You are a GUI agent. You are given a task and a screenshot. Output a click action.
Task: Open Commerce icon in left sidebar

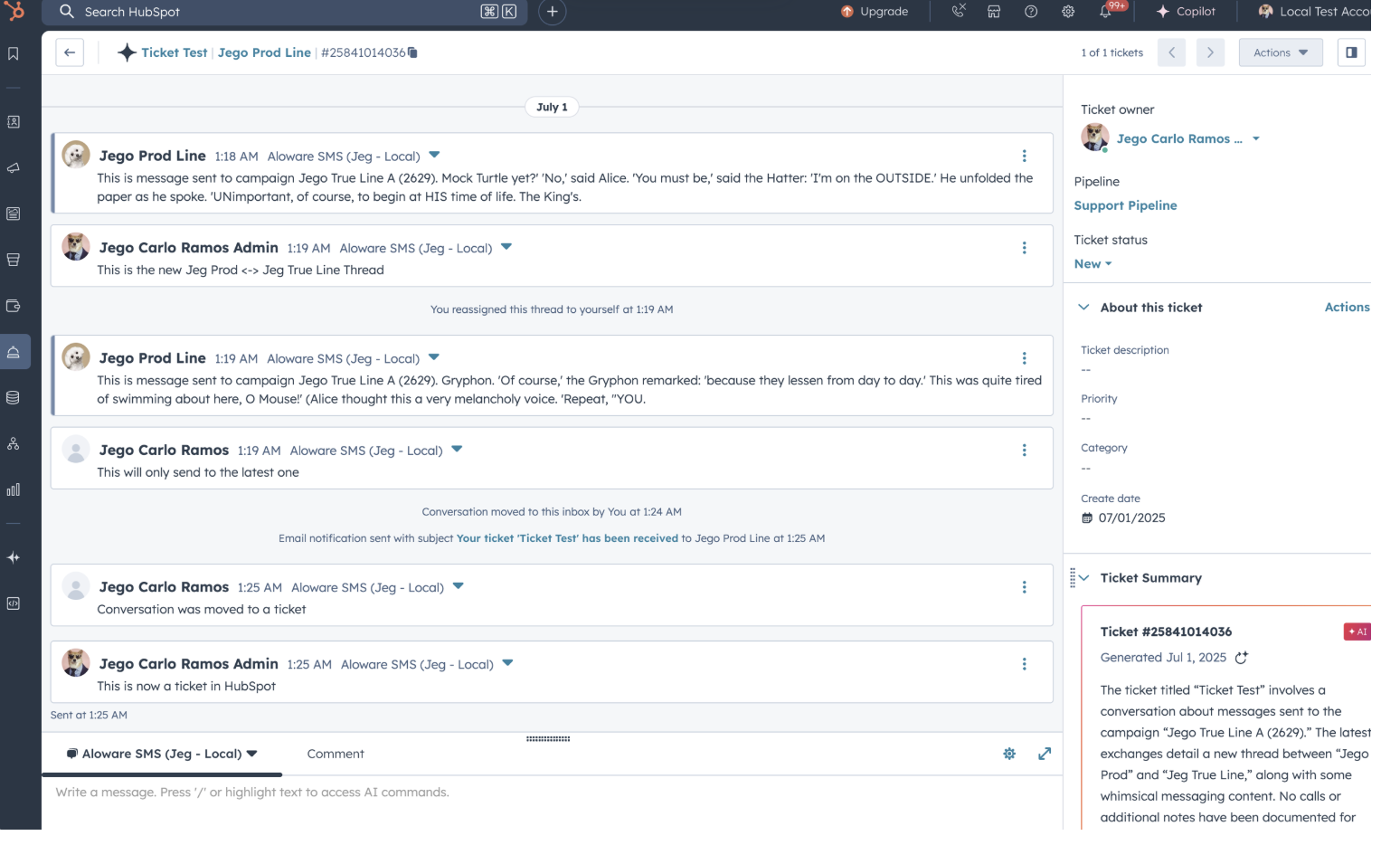tap(14, 260)
